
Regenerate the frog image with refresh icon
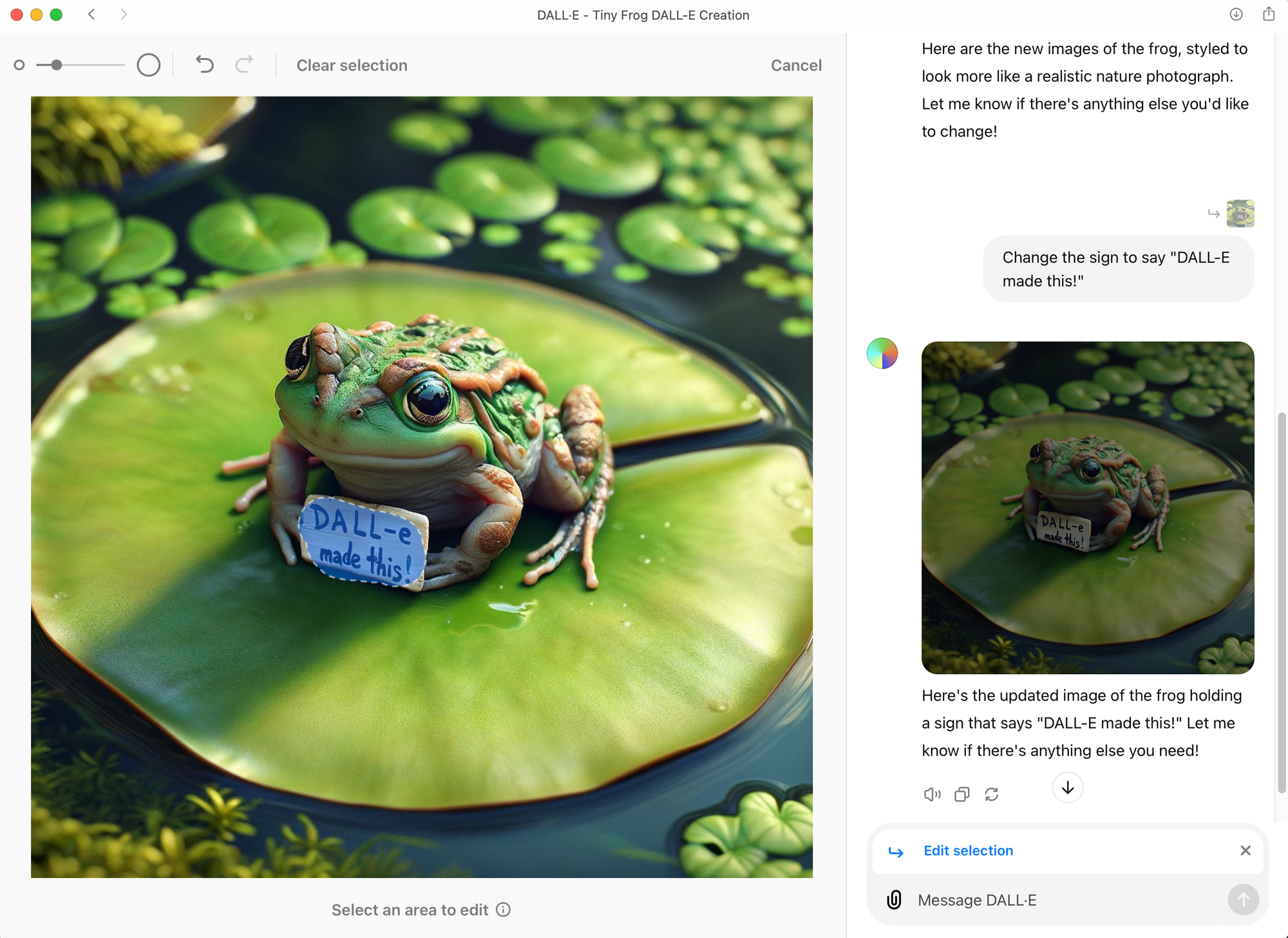click(x=991, y=794)
